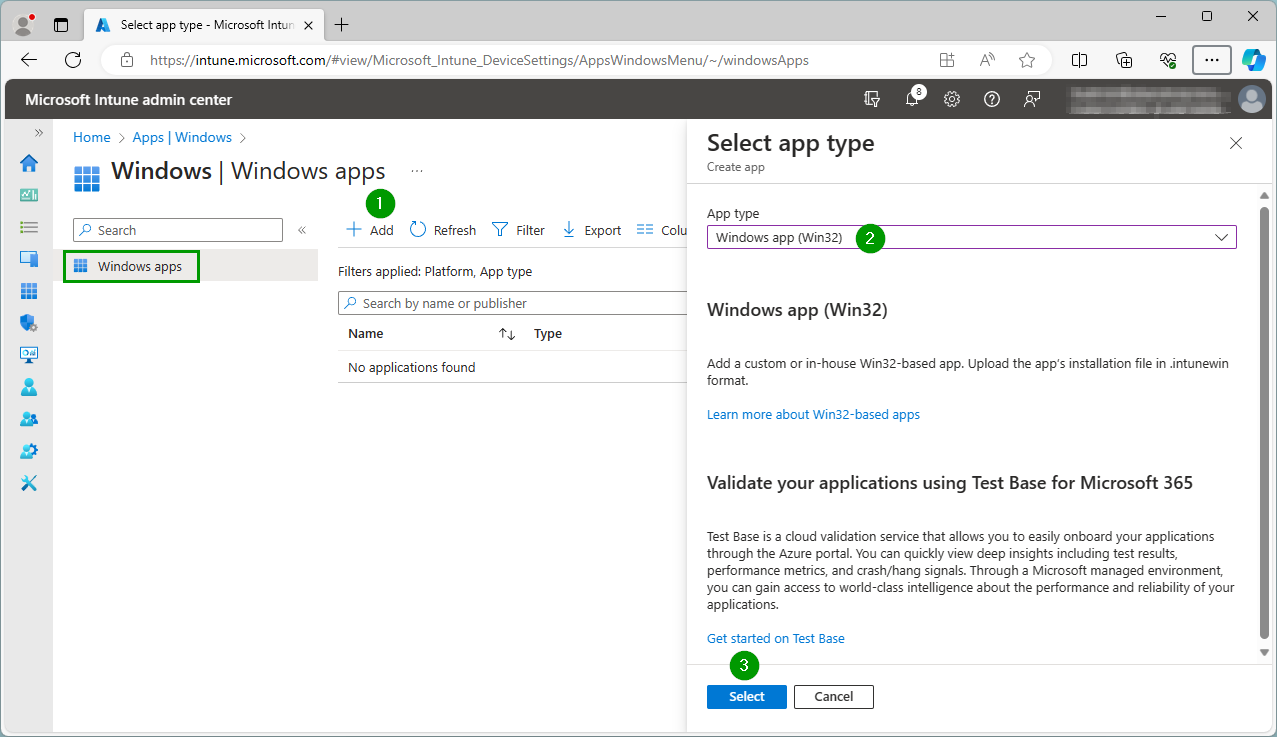Expand the left navigation sidebar
Screen dimensions: 1277x737
click(x=39, y=133)
